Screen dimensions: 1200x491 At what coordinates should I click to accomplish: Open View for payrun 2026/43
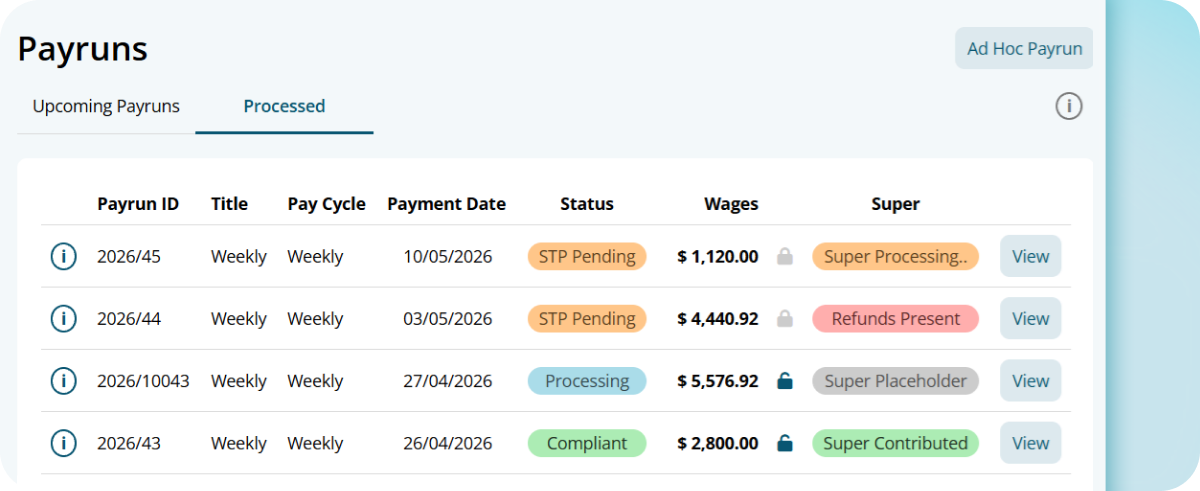(1030, 443)
